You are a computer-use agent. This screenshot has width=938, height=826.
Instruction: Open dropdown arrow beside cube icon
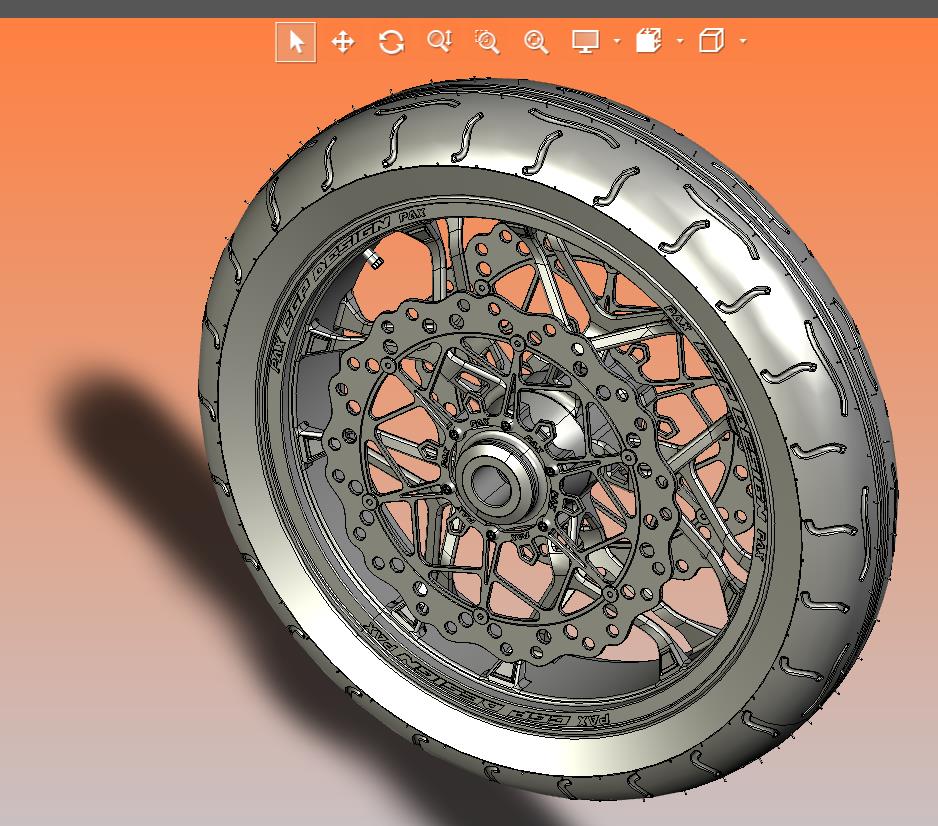click(743, 41)
